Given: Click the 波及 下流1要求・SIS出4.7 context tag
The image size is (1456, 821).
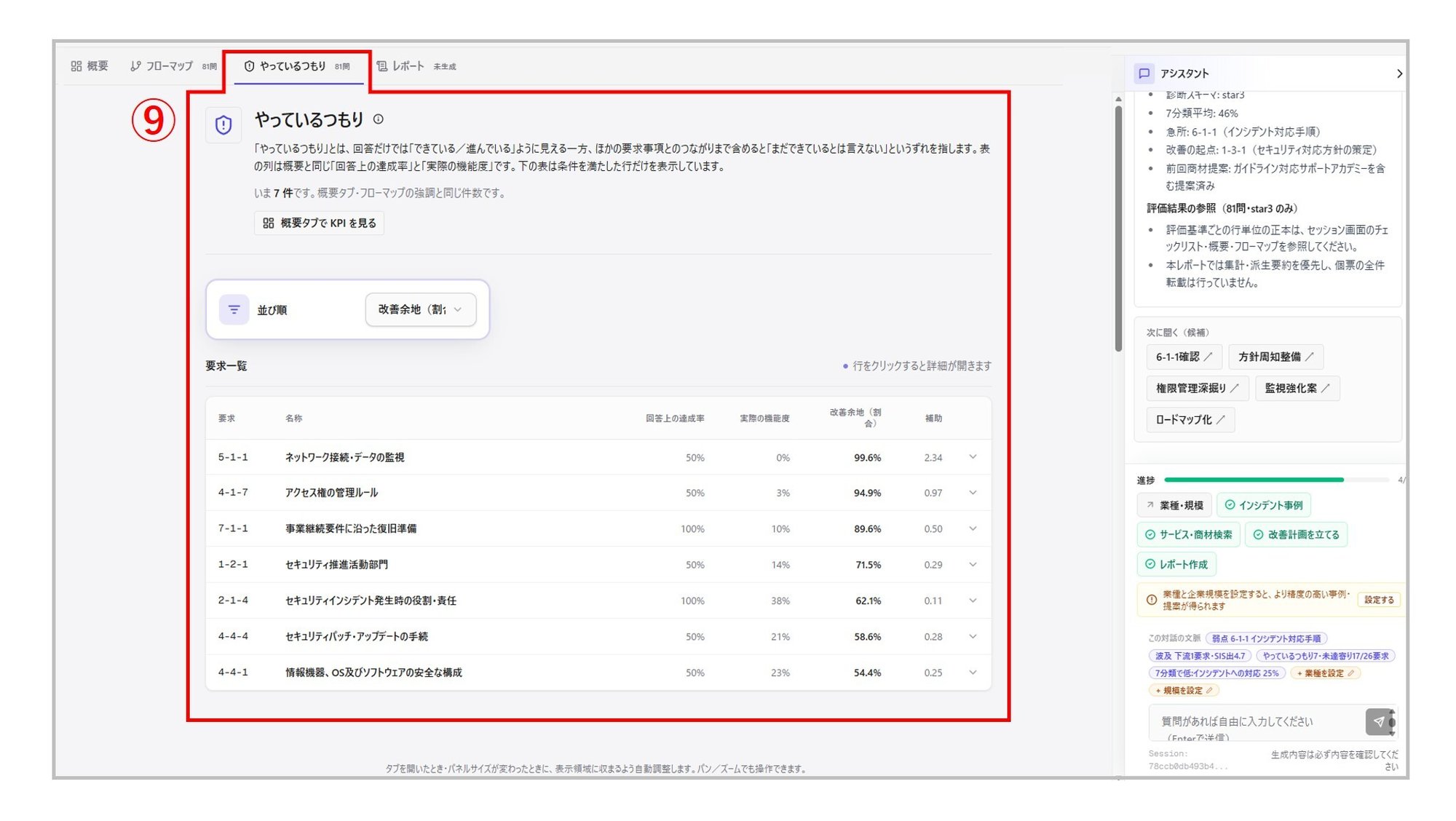Looking at the screenshot, I should (x=1200, y=656).
